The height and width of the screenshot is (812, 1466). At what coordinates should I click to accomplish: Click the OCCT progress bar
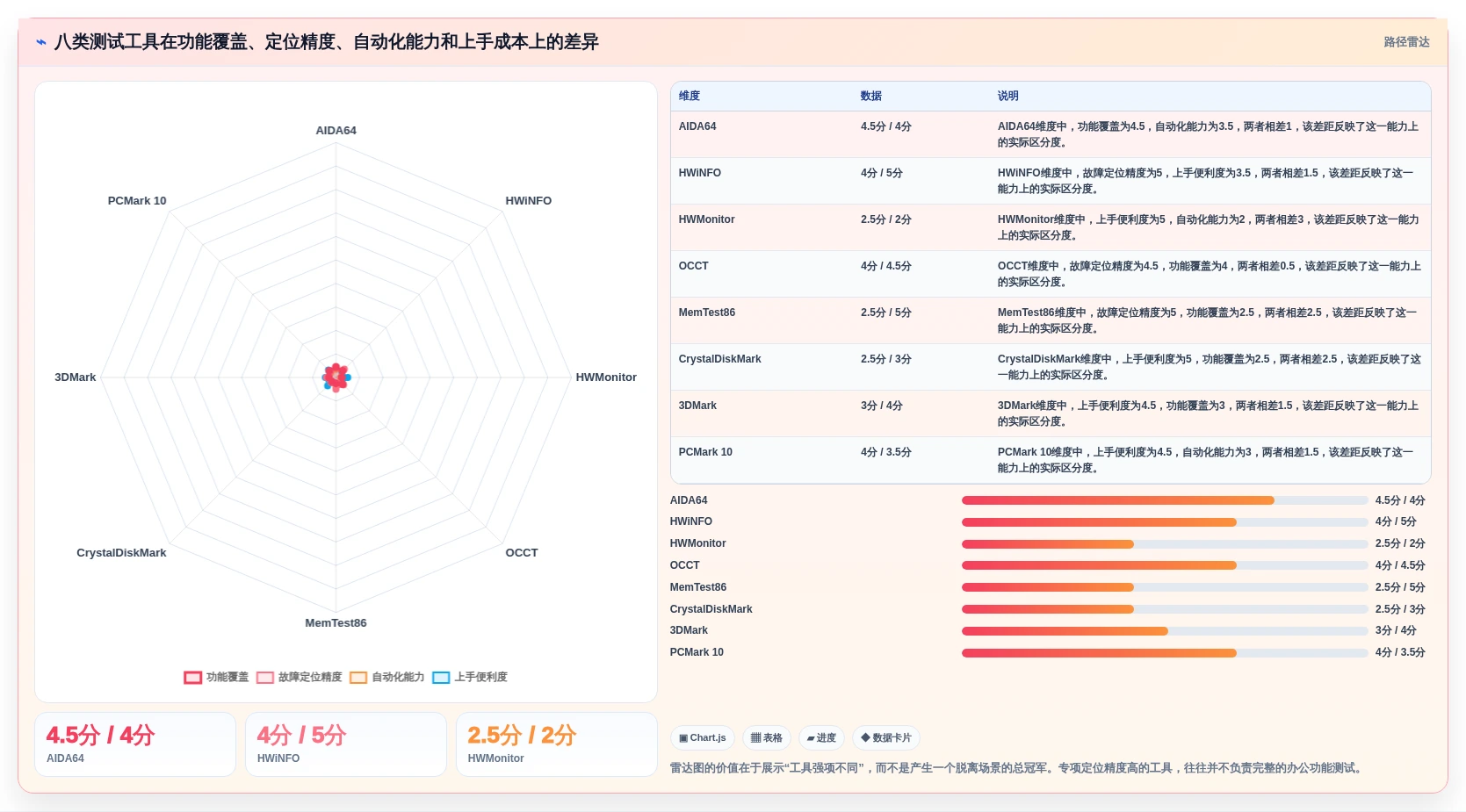[x=1165, y=565]
